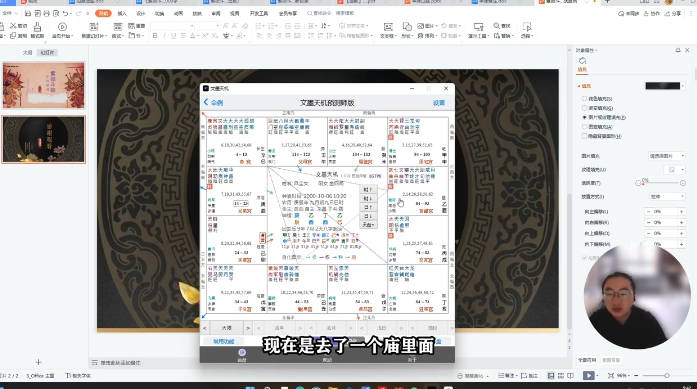Start slideshow from current slide icon
This screenshot has height=389, width=697.
pyautogui.click(x=63, y=27)
